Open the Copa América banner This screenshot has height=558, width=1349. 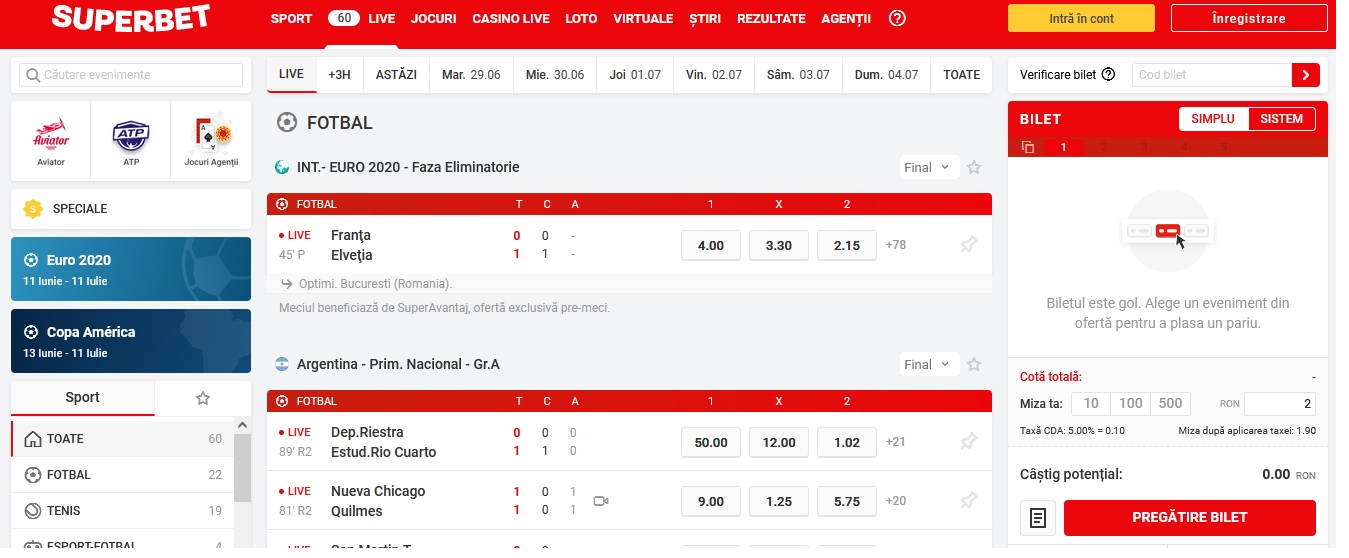(x=131, y=341)
